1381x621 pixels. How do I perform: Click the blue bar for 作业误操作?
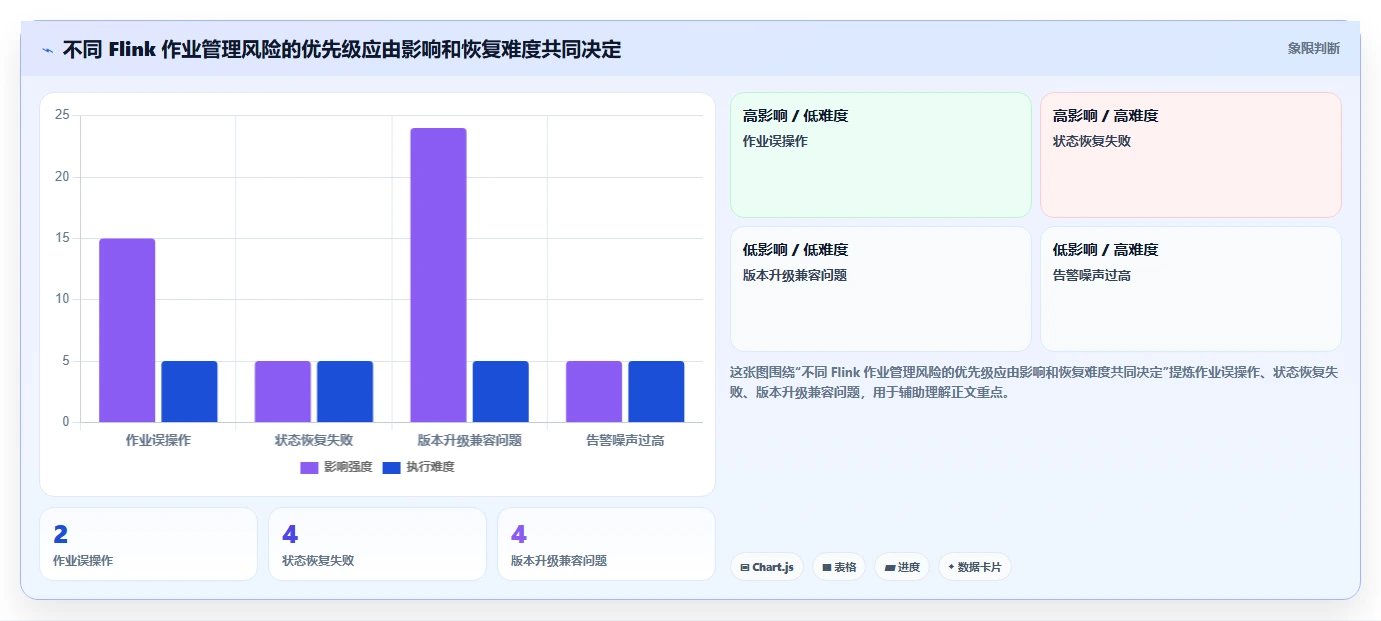tap(189, 391)
